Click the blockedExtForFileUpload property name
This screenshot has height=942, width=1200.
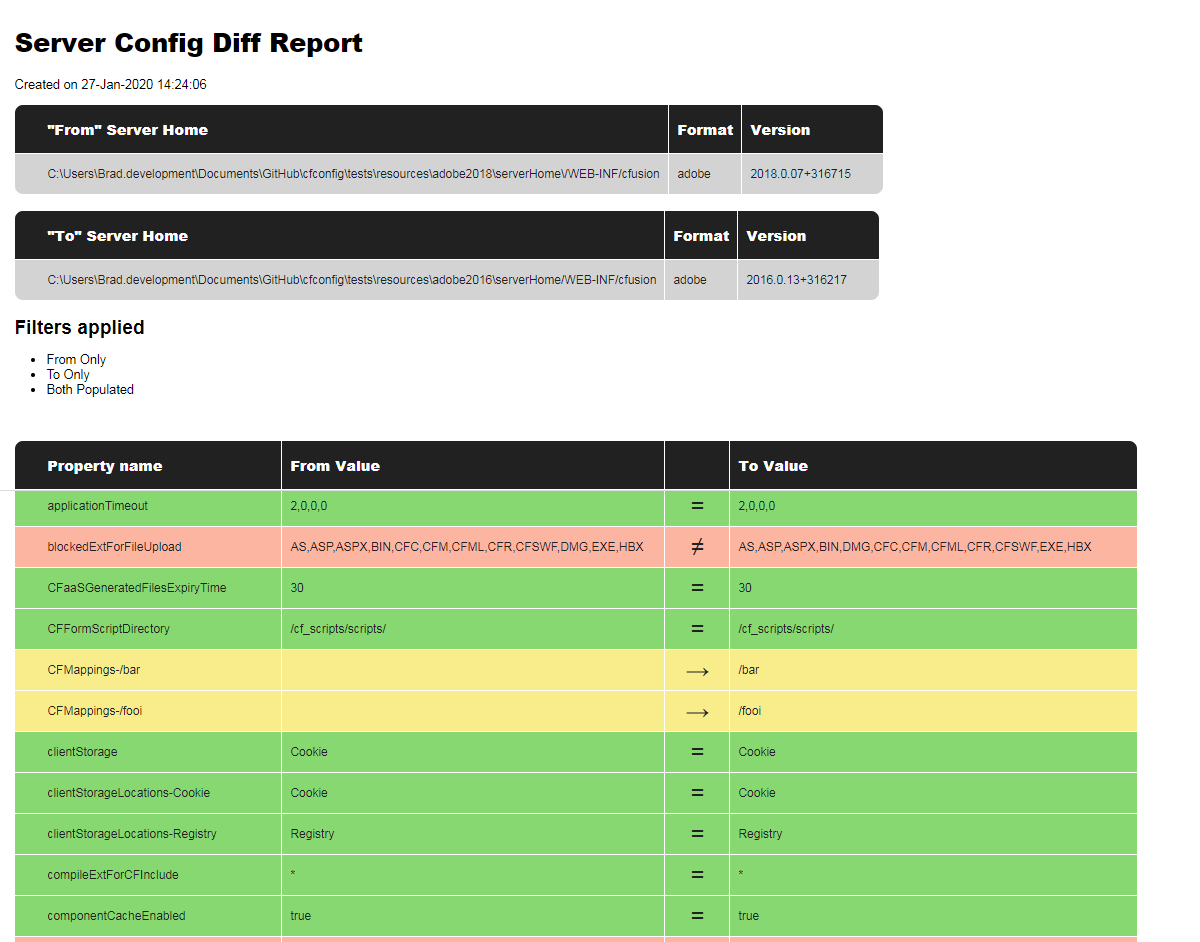(x=114, y=547)
